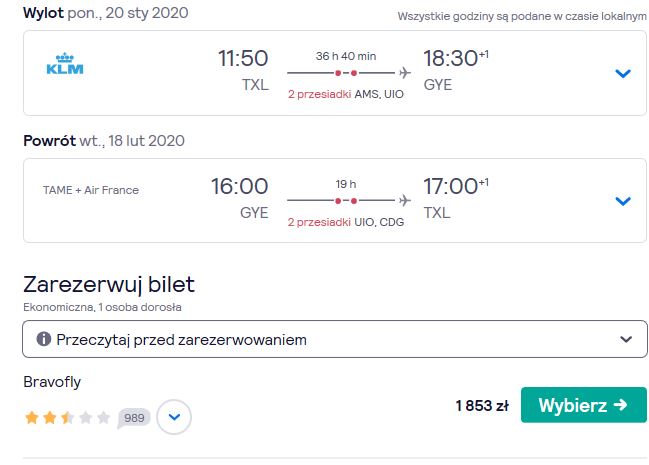649x465 pixels.
Task: Open the 989 reviews speech bubble
Action: (134, 418)
